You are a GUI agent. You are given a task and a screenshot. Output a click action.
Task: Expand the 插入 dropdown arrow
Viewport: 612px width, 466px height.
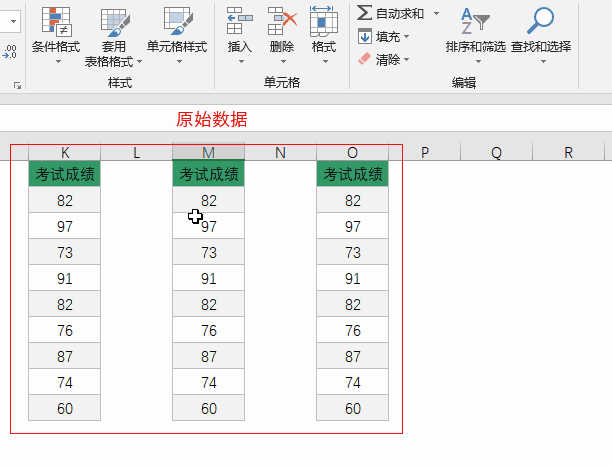(x=241, y=62)
